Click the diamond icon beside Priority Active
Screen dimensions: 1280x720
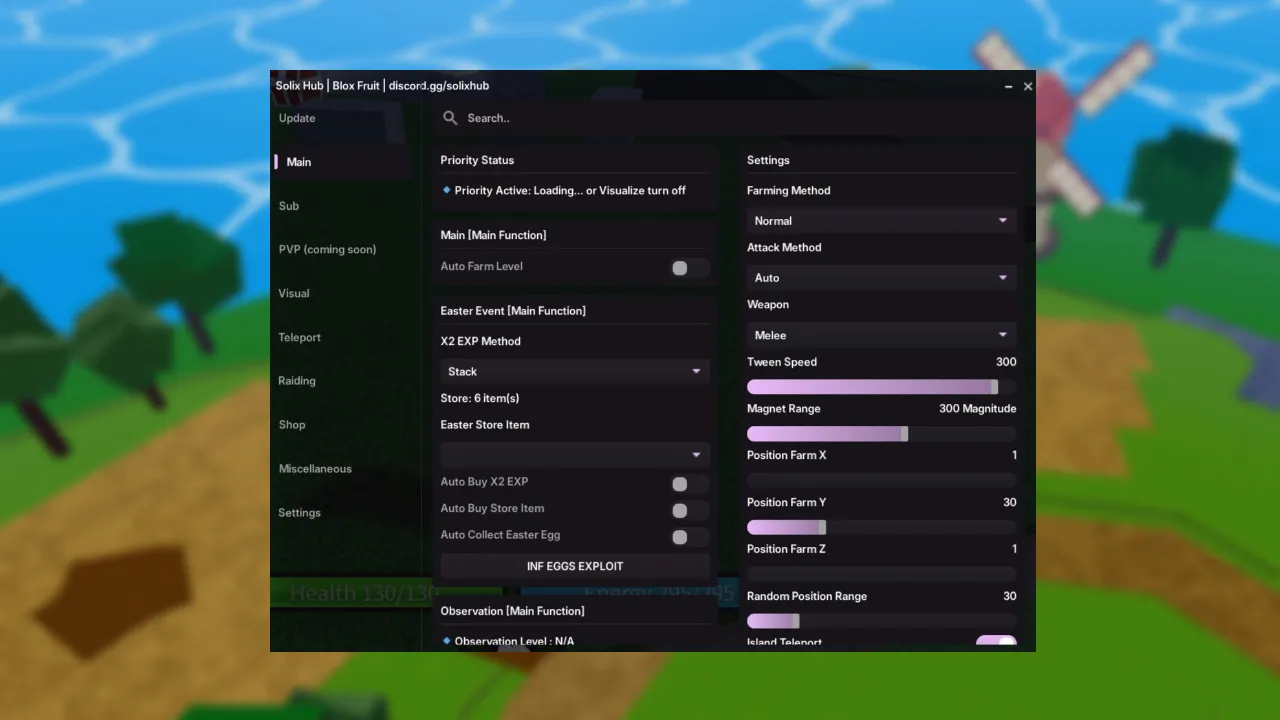click(444, 190)
